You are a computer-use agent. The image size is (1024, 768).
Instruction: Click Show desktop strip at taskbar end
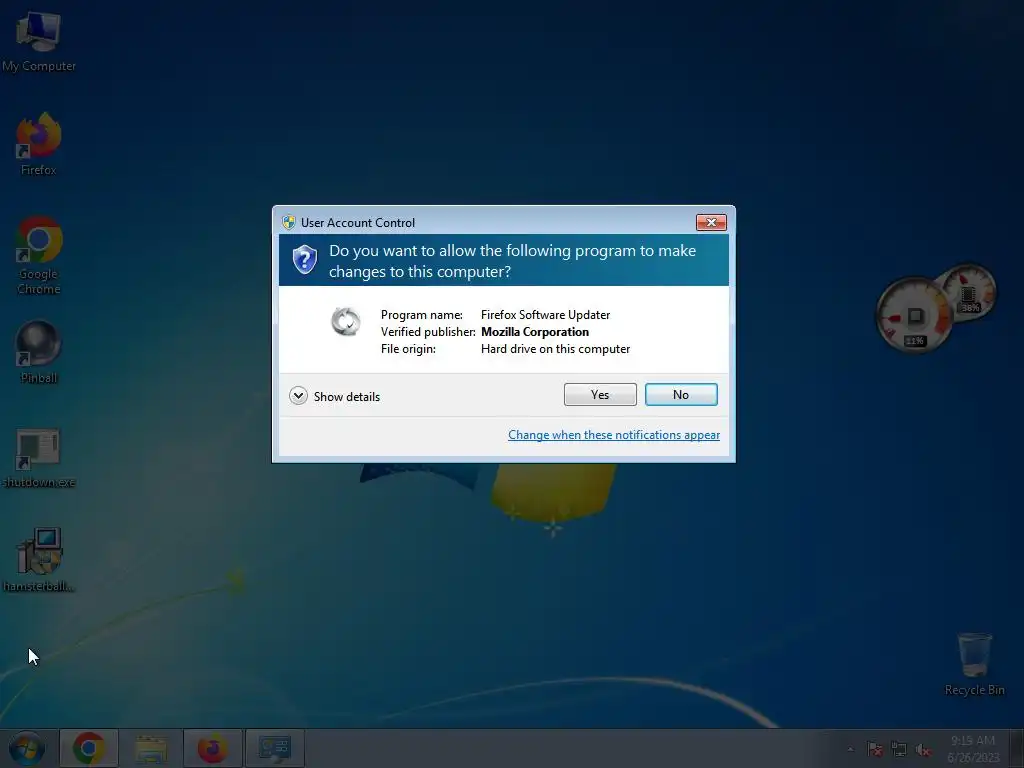point(1017,748)
